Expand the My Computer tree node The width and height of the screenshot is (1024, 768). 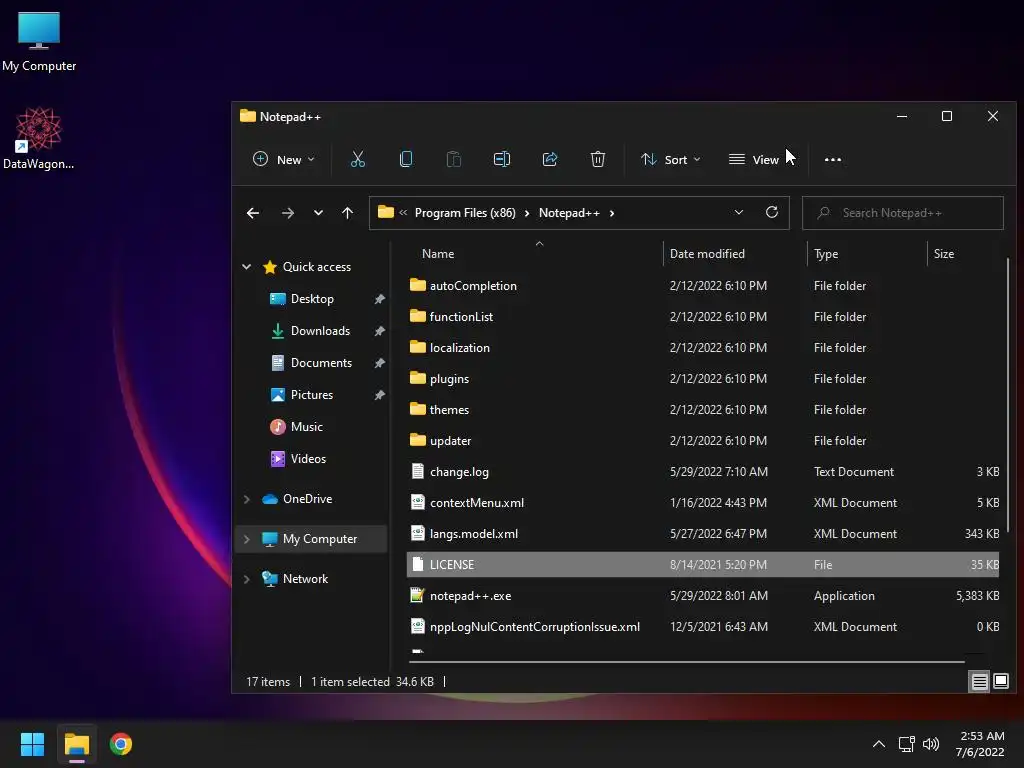coord(246,539)
